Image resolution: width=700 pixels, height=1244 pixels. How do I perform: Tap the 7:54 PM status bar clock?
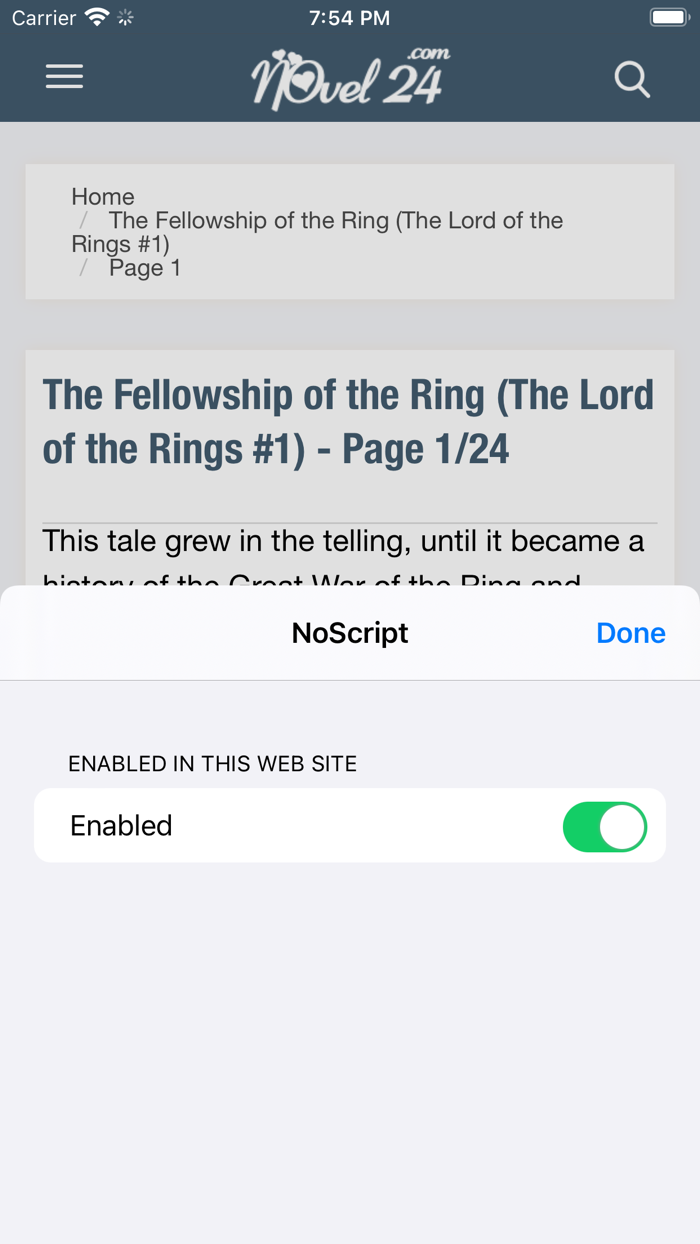(x=349, y=17)
